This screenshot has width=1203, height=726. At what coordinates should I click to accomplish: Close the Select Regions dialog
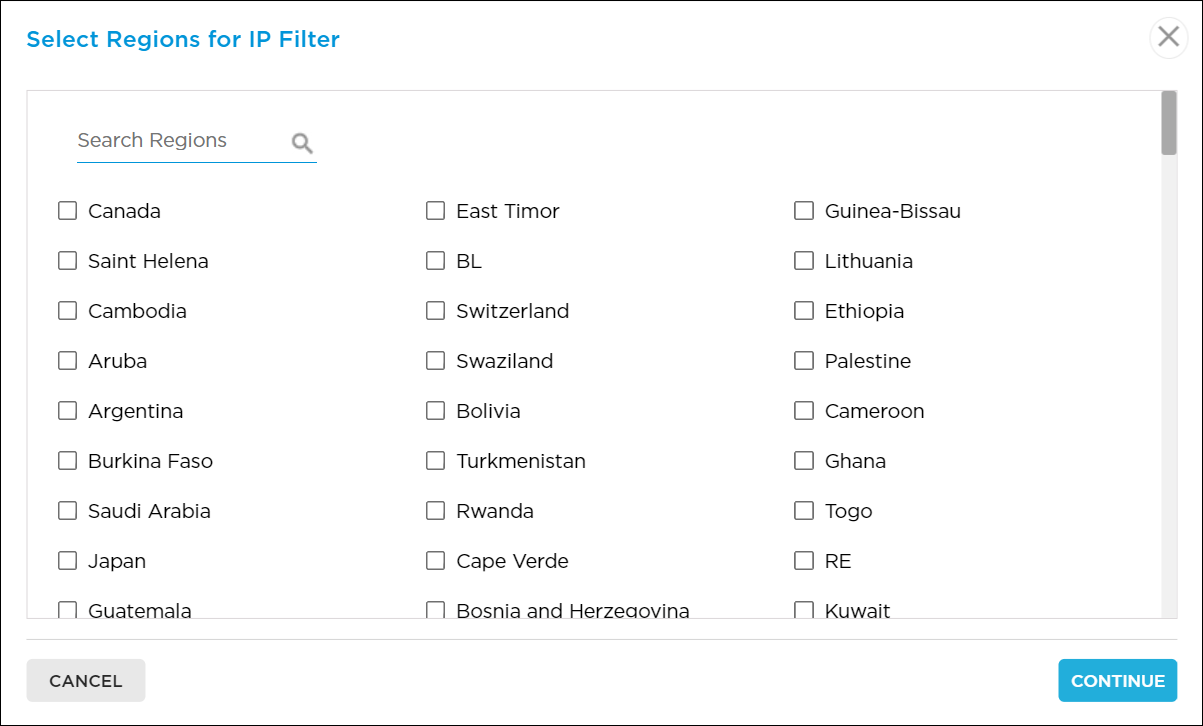coord(1168,37)
